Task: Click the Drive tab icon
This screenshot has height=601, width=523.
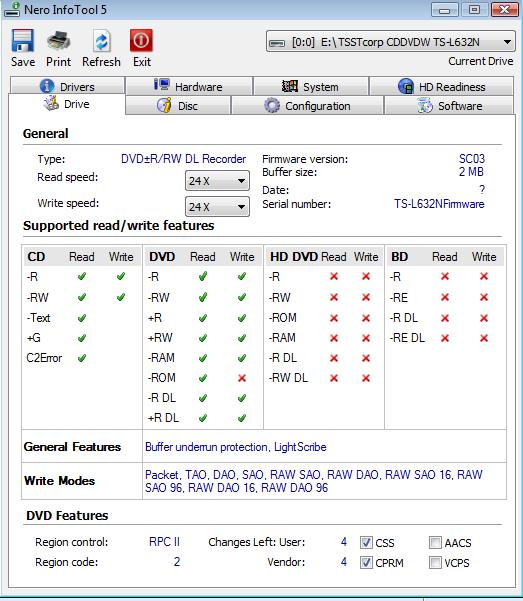Action: pyautogui.click(x=51, y=103)
